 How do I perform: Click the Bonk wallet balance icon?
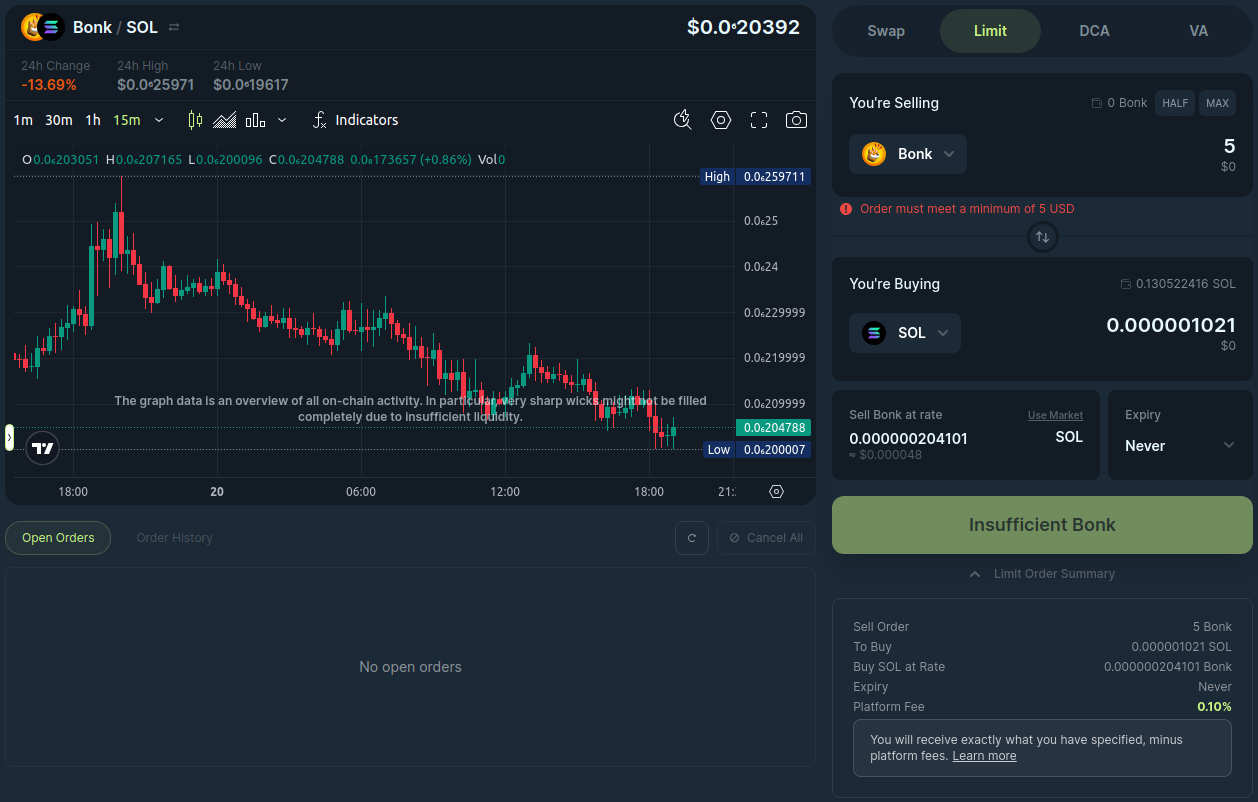coord(1097,103)
